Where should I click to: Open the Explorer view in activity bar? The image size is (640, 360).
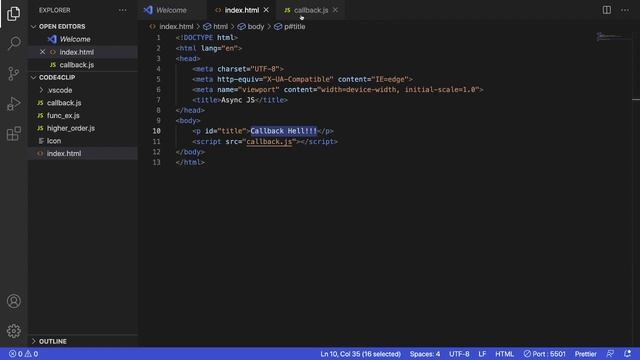point(13,13)
